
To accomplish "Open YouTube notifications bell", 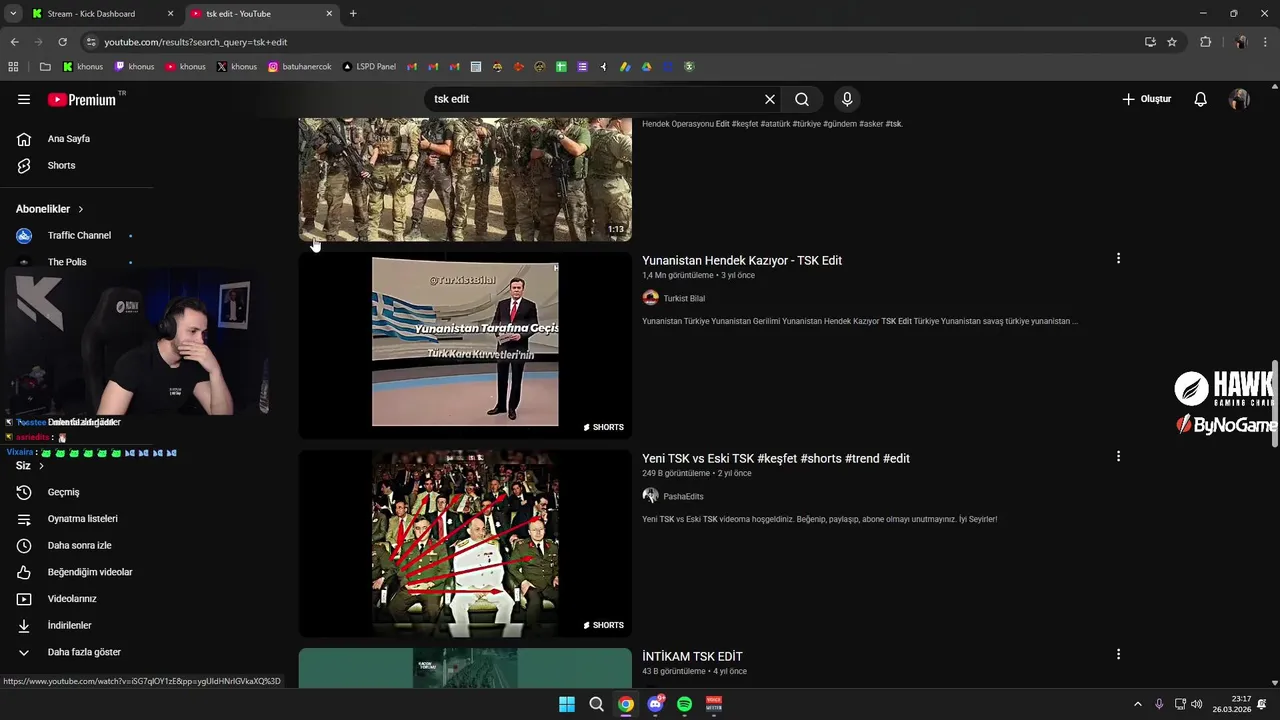I will click(x=1201, y=99).
